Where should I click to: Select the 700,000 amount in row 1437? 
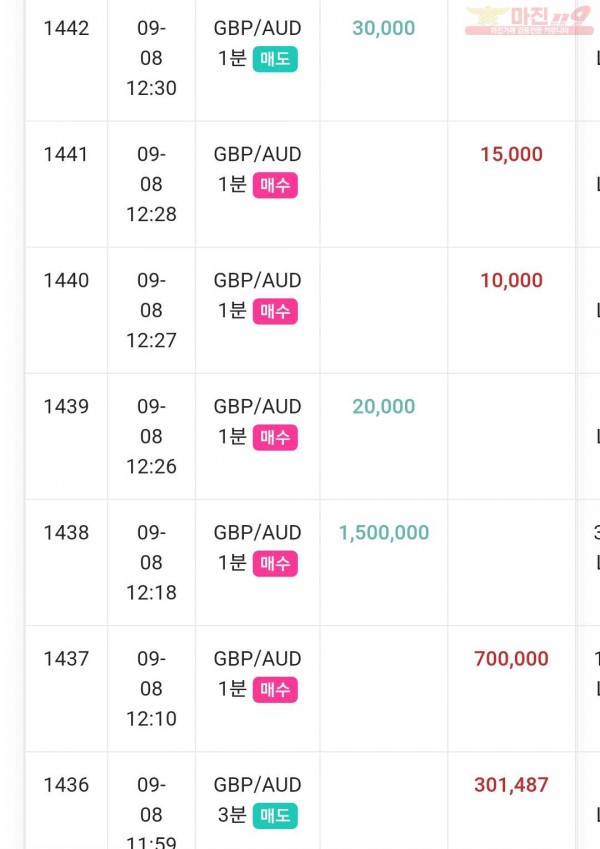[x=512, y=659]
